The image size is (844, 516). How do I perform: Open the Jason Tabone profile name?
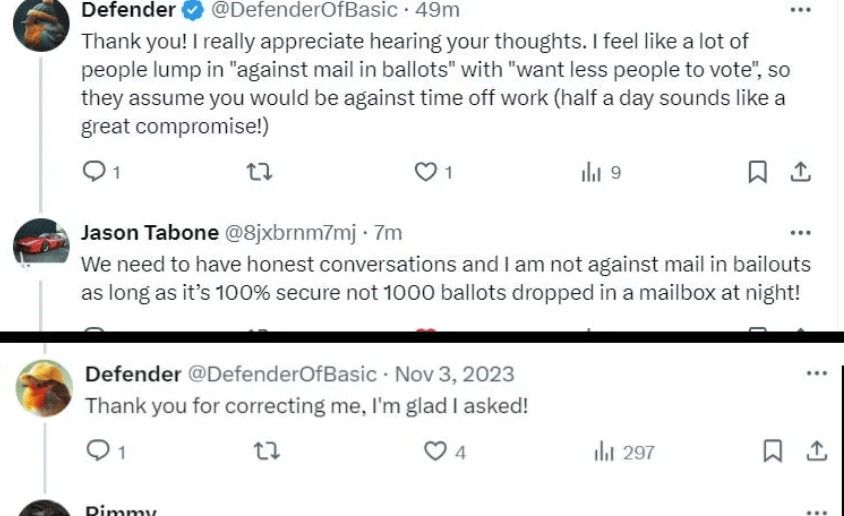tap(149, 233)
